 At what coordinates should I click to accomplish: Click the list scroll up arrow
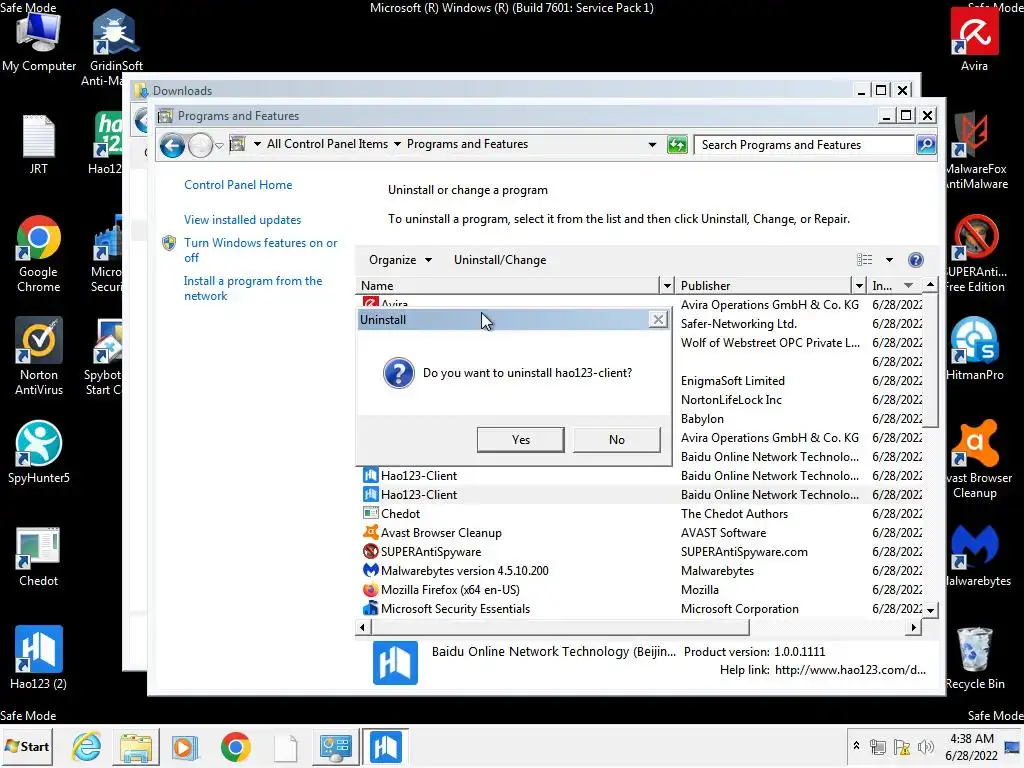pyautogui.click(x=931, y=285)
